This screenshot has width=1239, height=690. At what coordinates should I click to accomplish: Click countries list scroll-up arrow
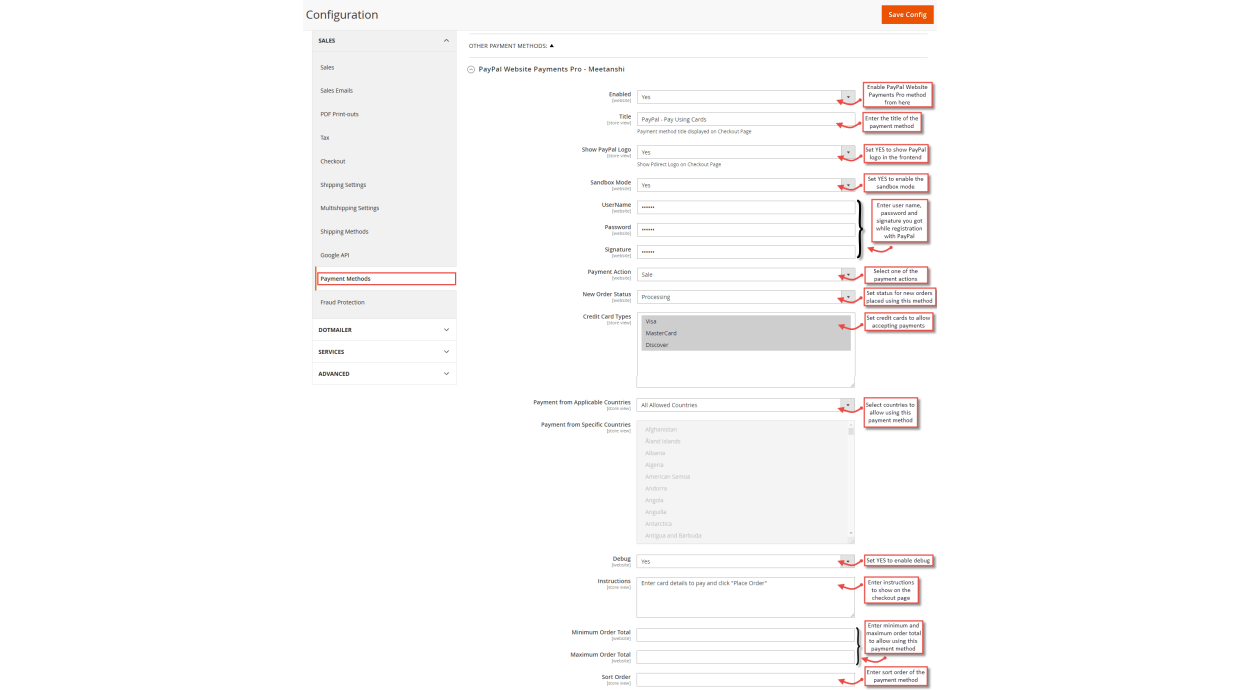pos(851,425)
